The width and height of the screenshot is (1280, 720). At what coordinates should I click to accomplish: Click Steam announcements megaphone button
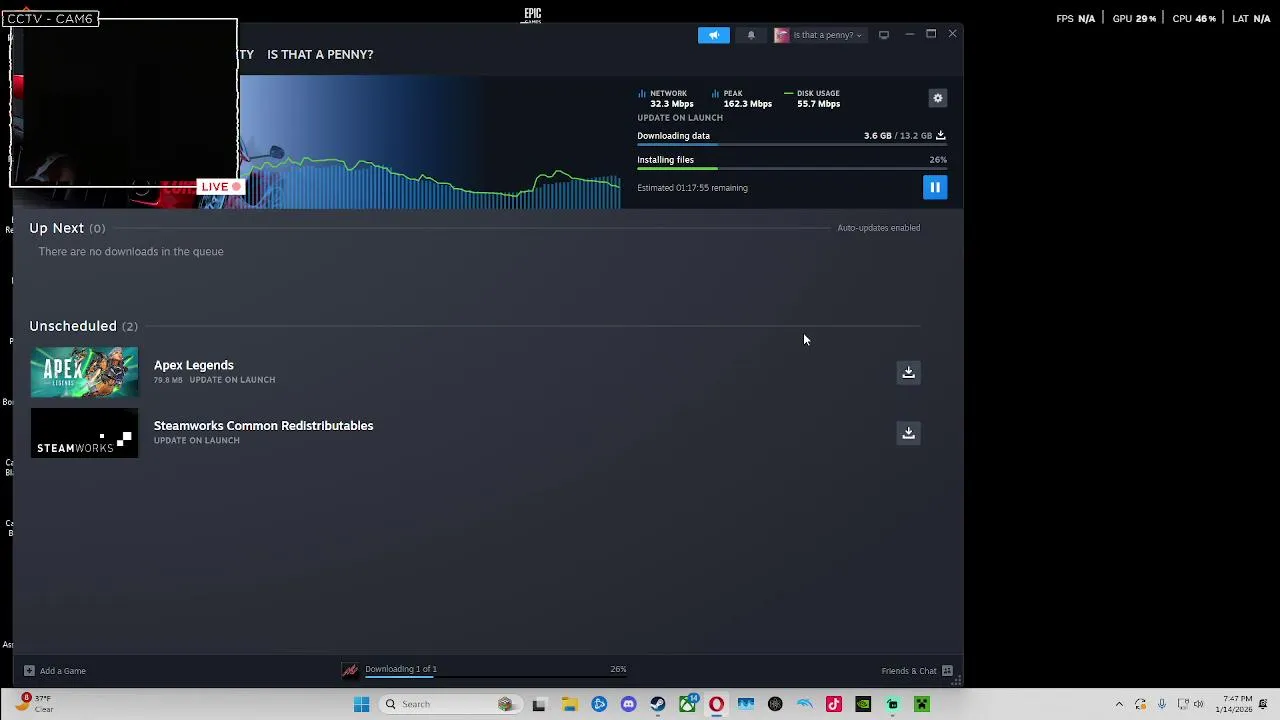point(713,35)
